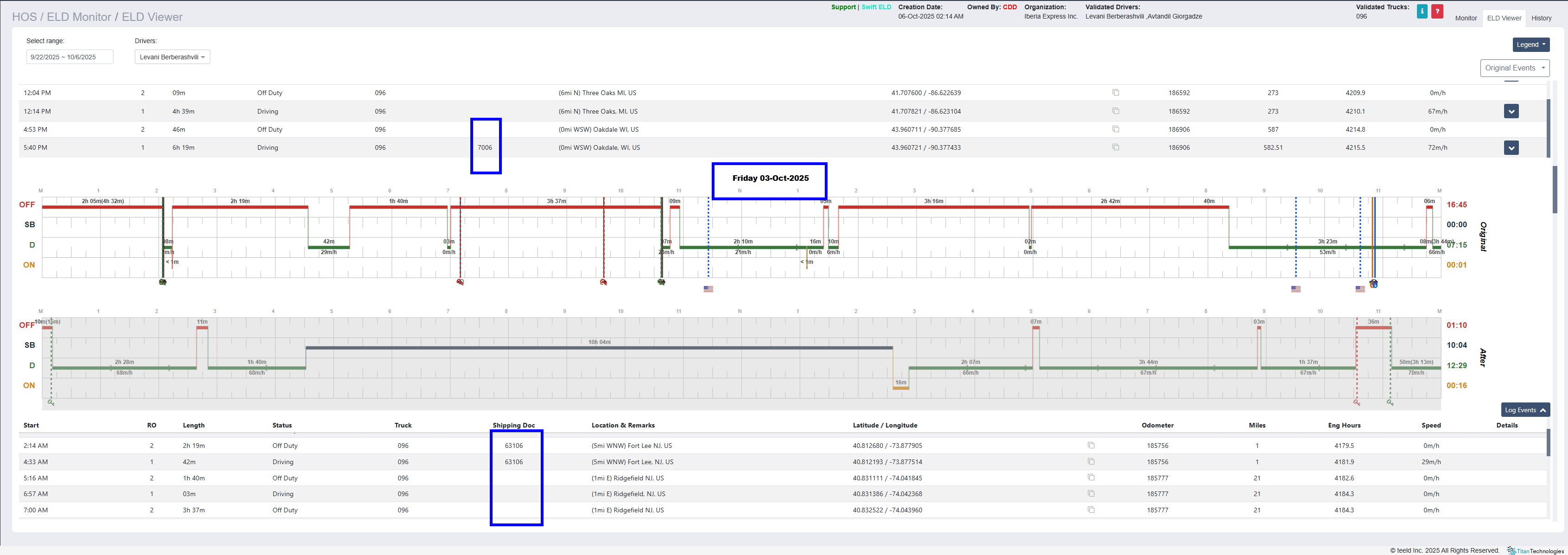Click the first US flag marker under the Original graph

(x=708, y=289)
